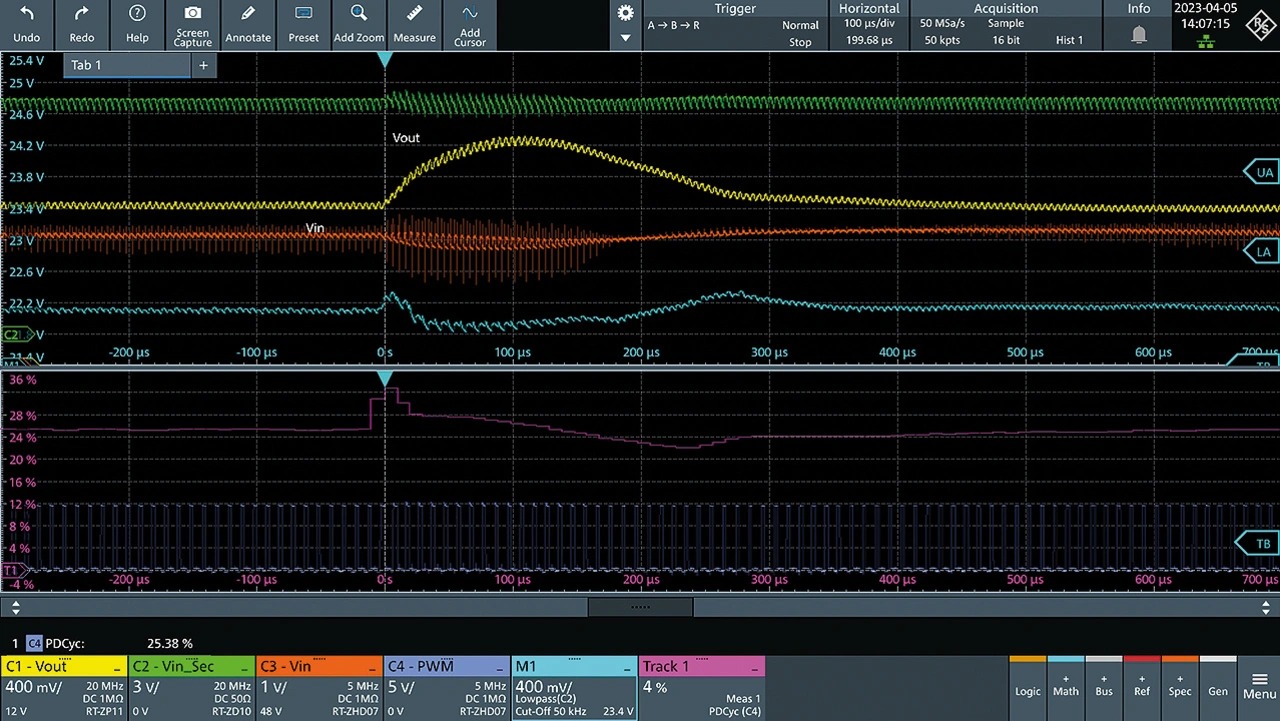Click the Add Zoom magnifier icon
This screenshot has width=1280, height=721.
pyautogui.click(x=359, y=14)
